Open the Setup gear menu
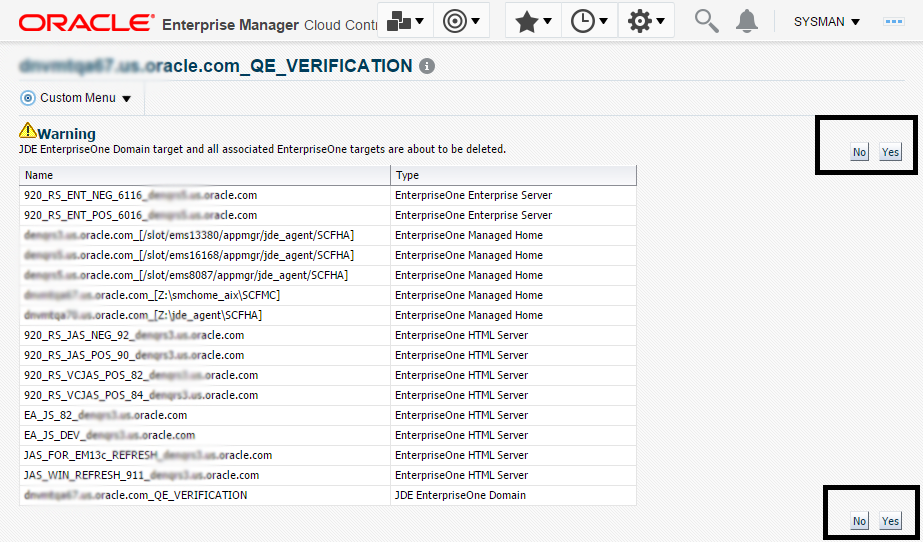Image resolution: width=923 pixels, height=542 pixels. (646, 21)
